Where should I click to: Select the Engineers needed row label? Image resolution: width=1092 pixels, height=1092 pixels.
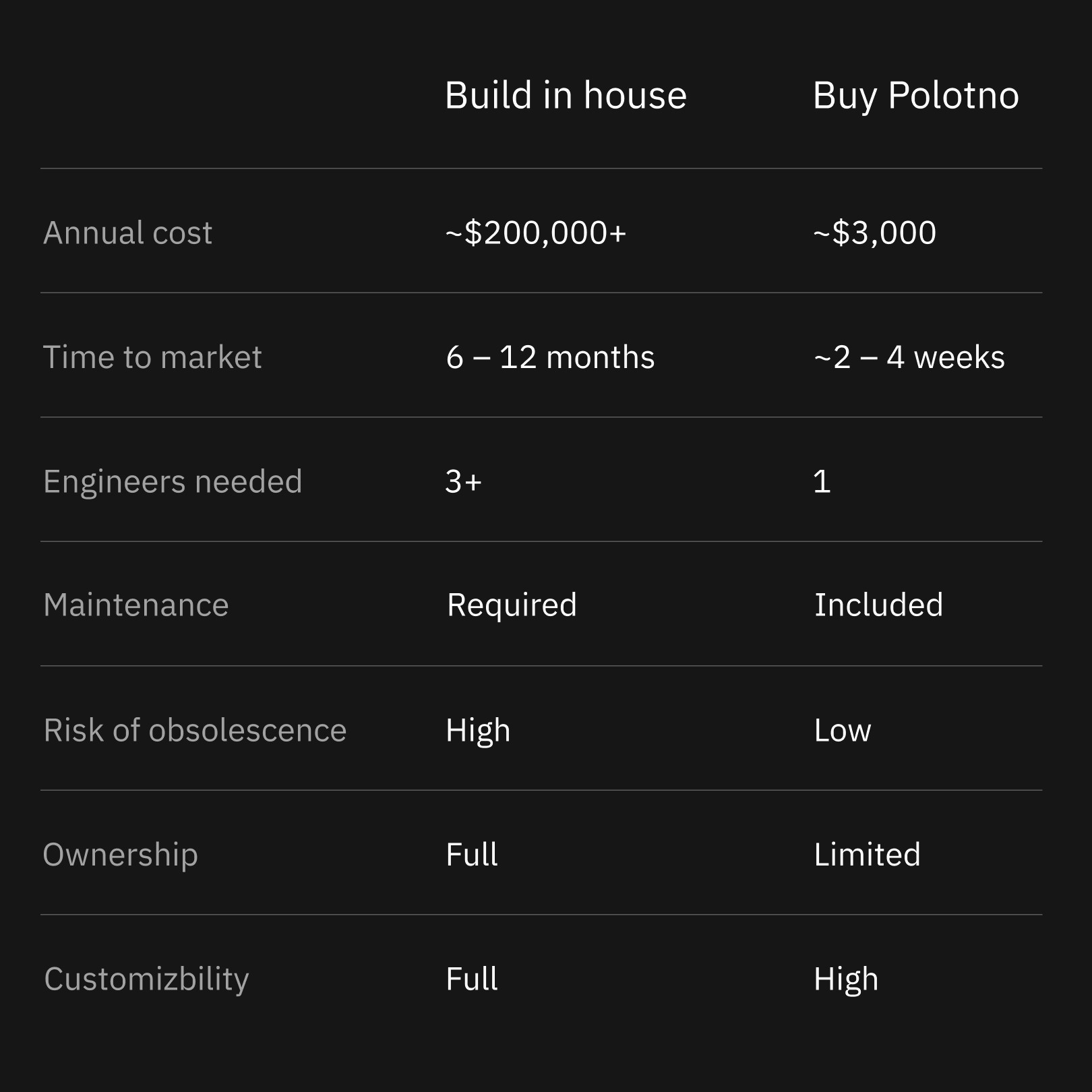[x=173, y=483]
